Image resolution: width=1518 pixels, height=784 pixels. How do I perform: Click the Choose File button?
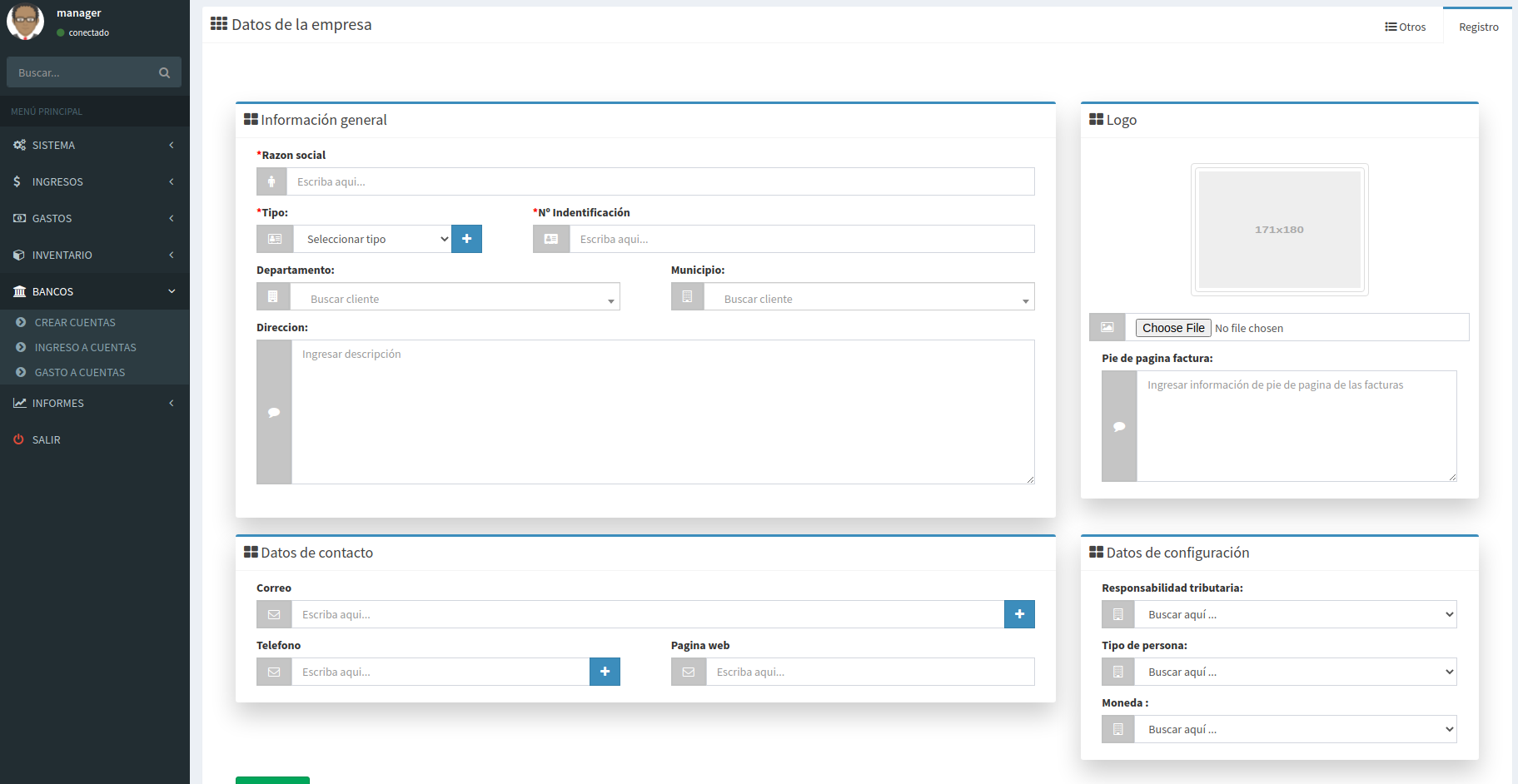(1172, 328)
